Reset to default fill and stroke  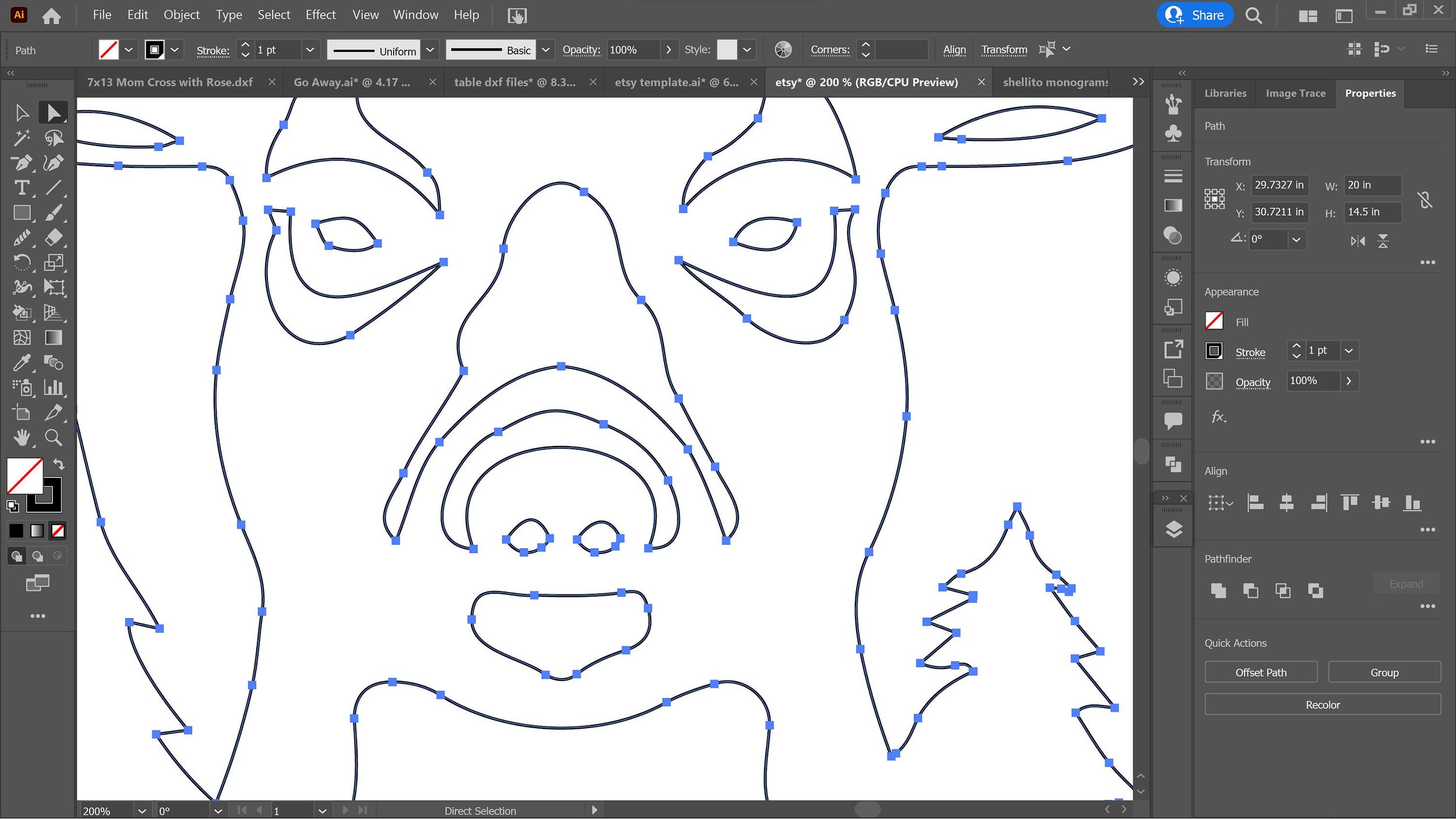12,506
